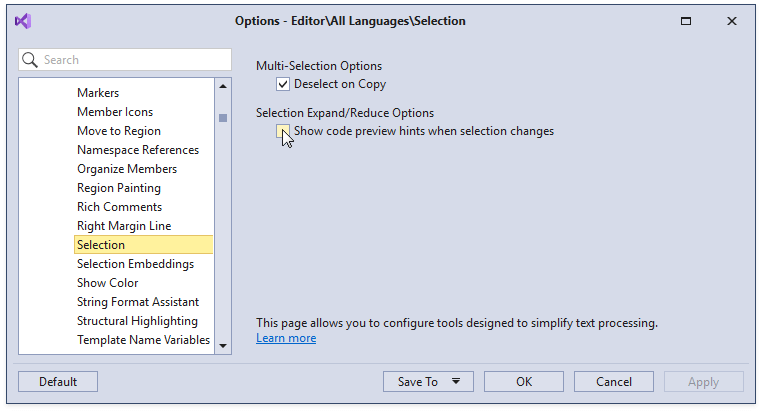Click the list scrollbar thumb
Image resolution: width=762 pixels, height=412 pixels.
point(223,117)
